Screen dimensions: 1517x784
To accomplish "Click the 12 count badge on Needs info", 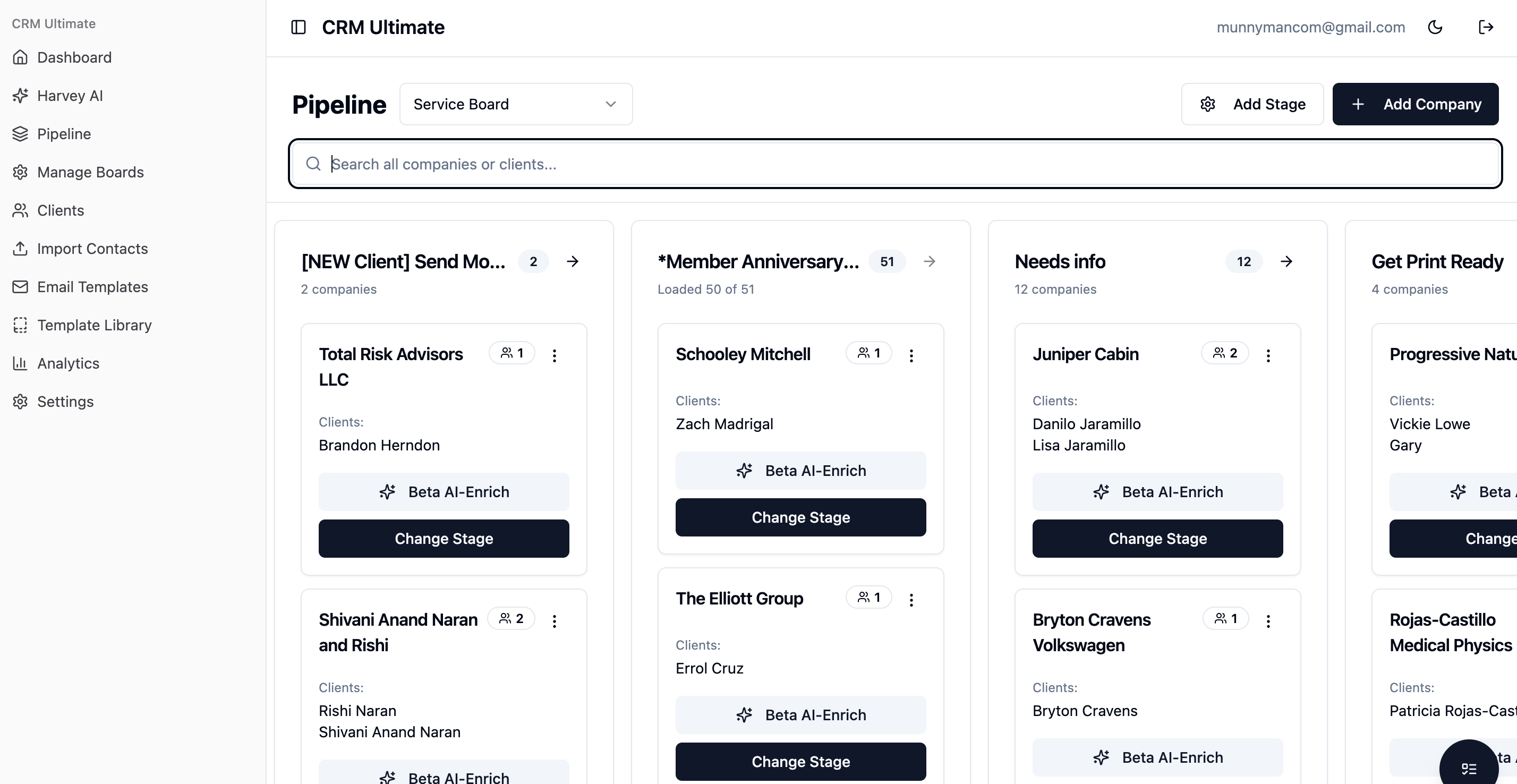I will 1244,261.
